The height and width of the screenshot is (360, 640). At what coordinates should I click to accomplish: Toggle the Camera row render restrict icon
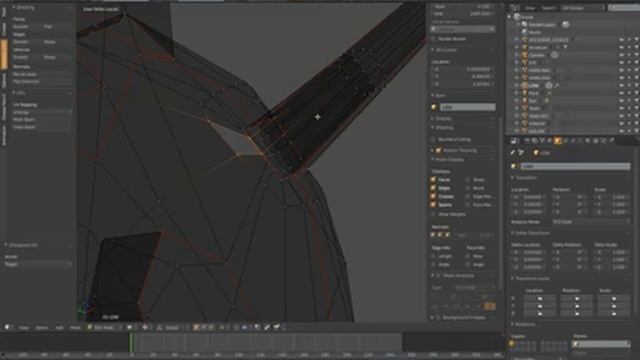(636, 55)
